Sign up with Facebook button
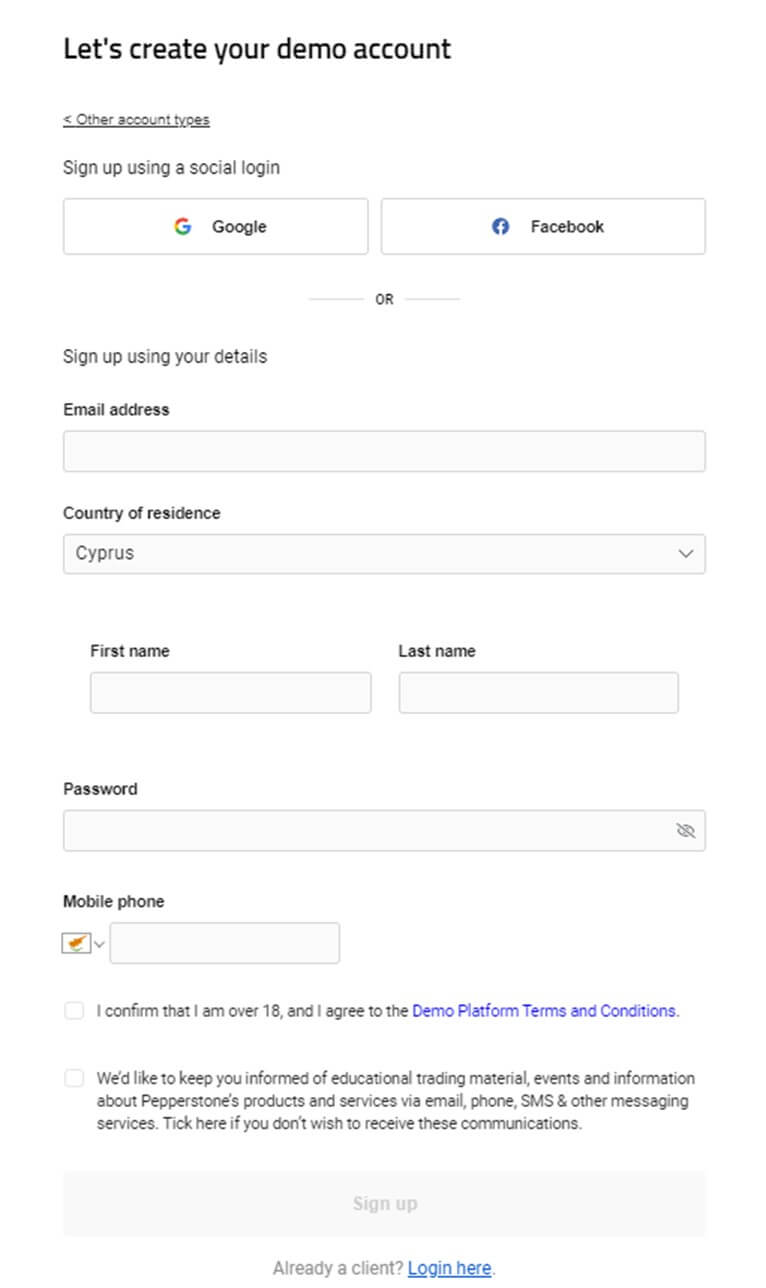 [x=543, y=227]
